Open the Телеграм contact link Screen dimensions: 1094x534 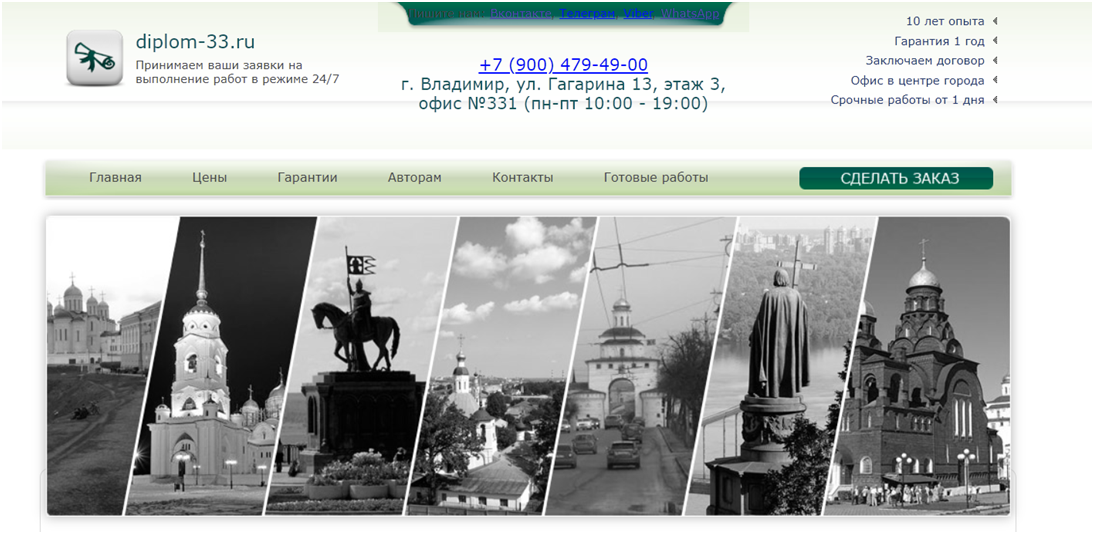587,13
